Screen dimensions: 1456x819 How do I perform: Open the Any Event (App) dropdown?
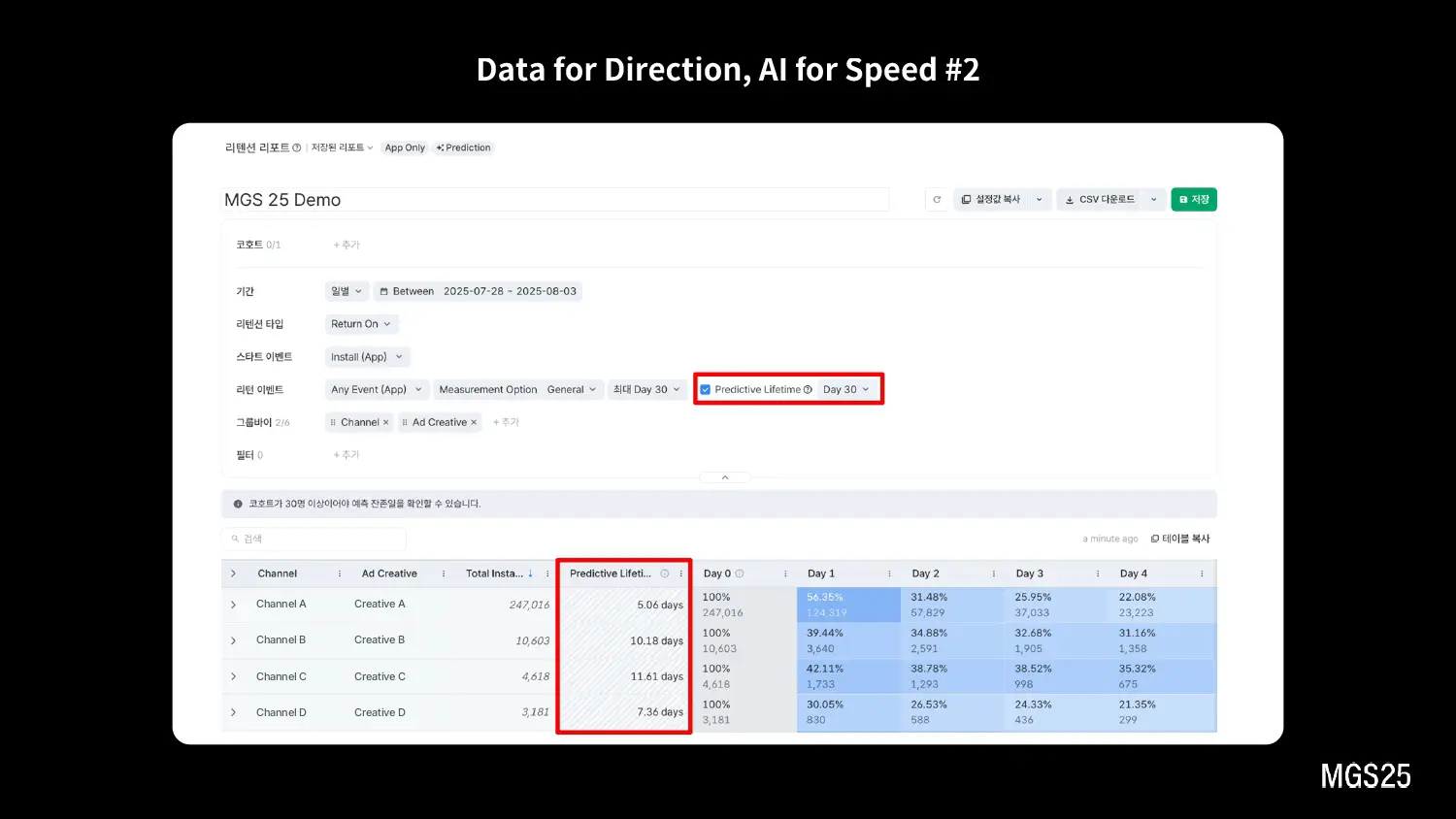[377, 390]
